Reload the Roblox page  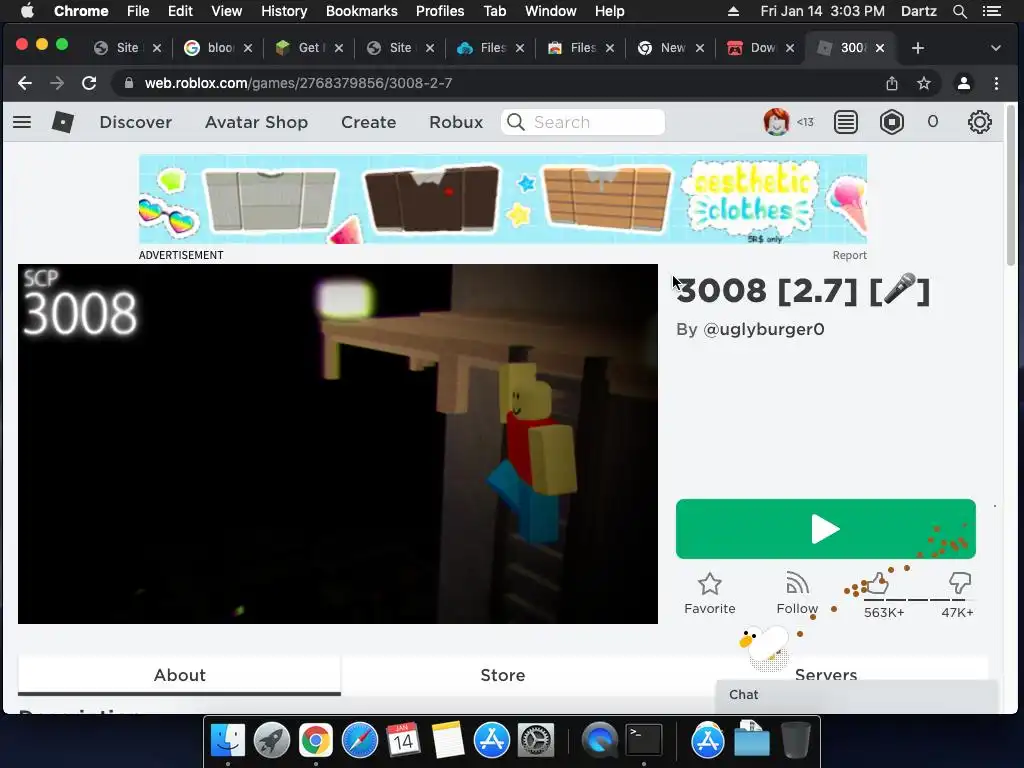pos(89,83)
